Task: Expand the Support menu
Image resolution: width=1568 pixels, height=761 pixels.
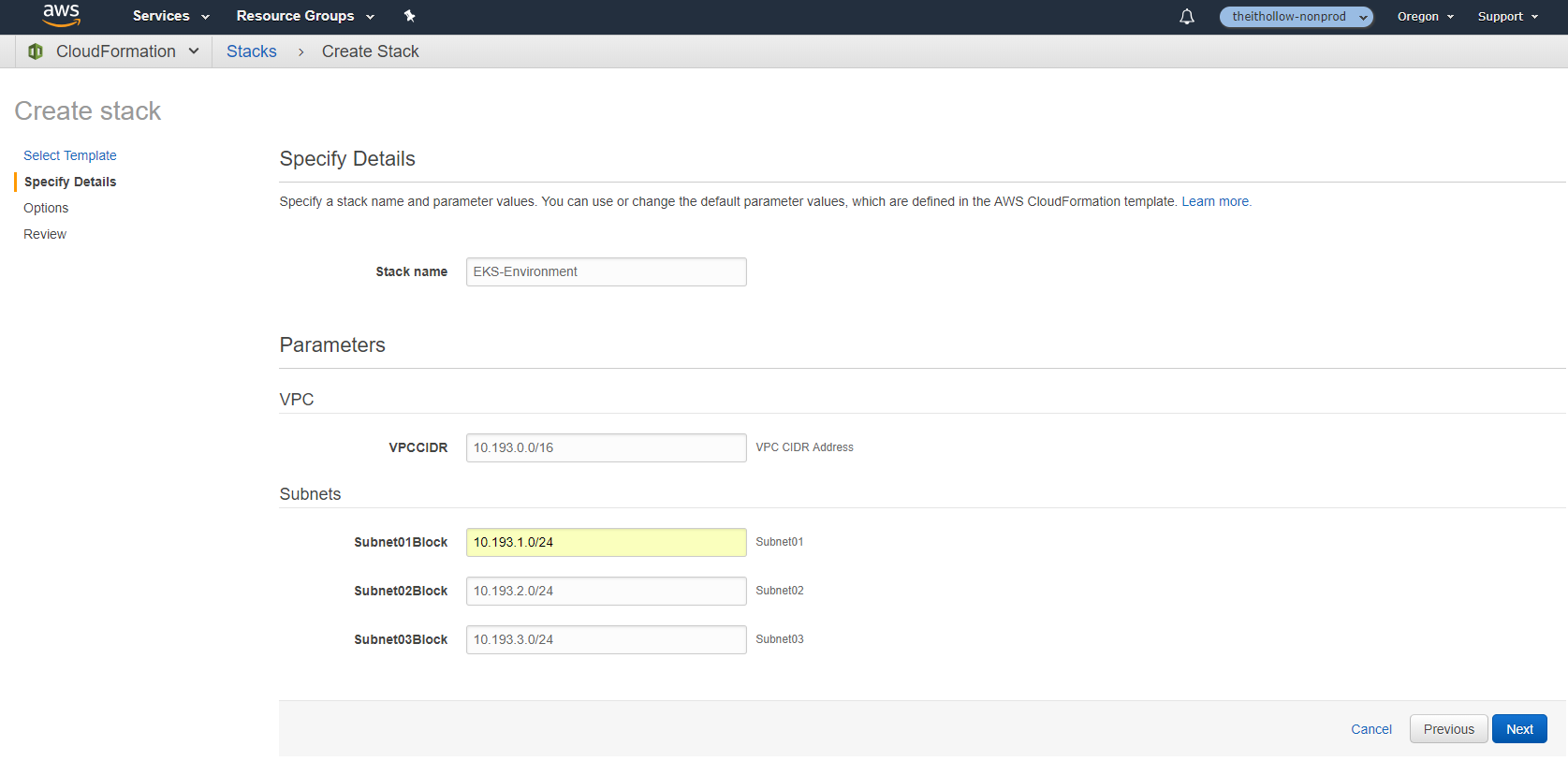Action: pyautogui.click(x=1507, y=17)
